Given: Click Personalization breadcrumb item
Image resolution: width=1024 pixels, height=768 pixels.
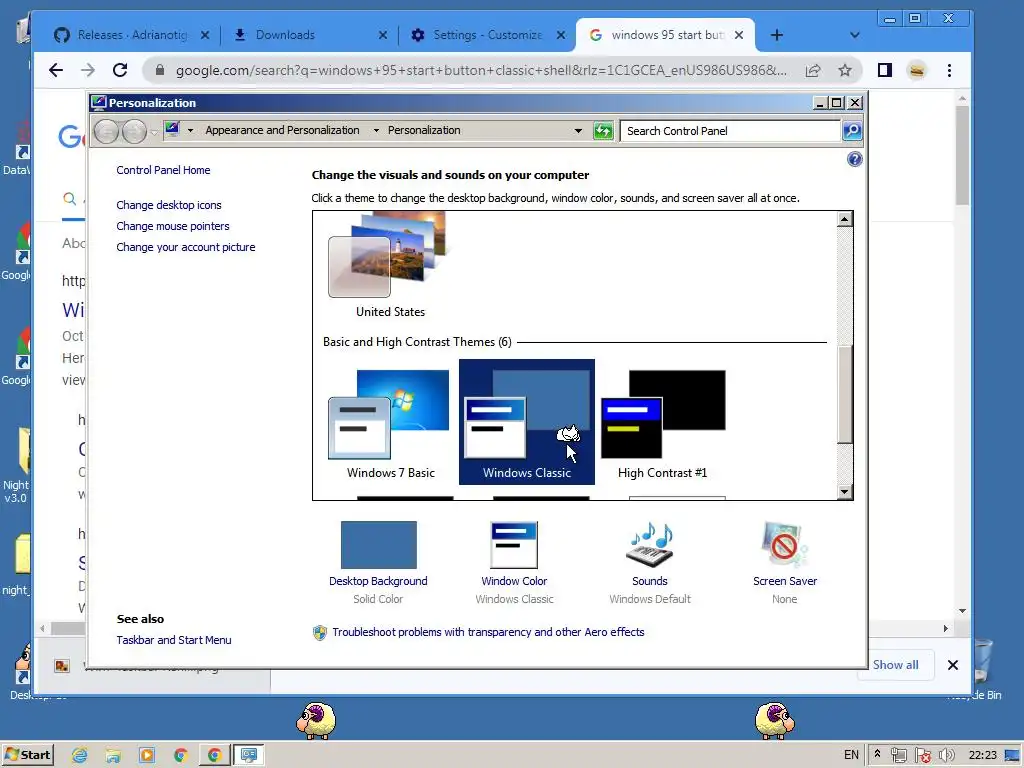Looking at the screenshot, I should coord(424,131).
